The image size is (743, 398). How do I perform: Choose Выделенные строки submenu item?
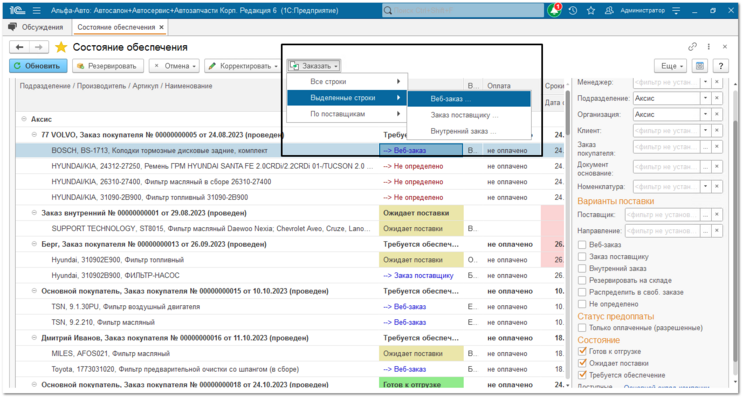tap(347, 98)
